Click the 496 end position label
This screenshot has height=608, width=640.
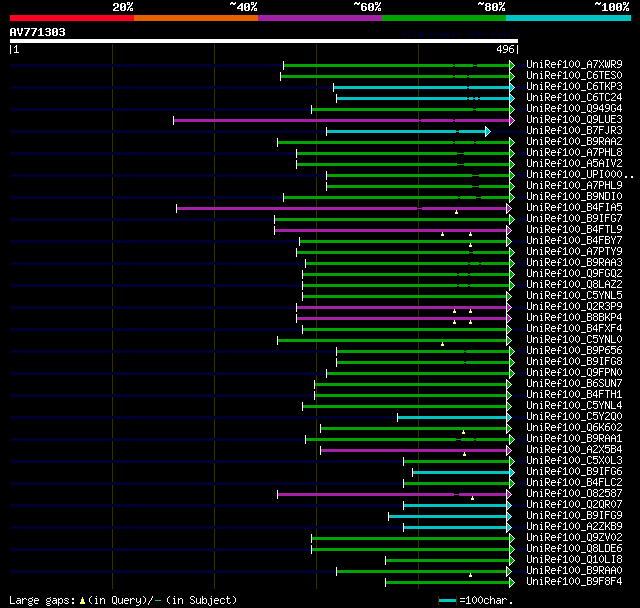(x=505, y=49)
